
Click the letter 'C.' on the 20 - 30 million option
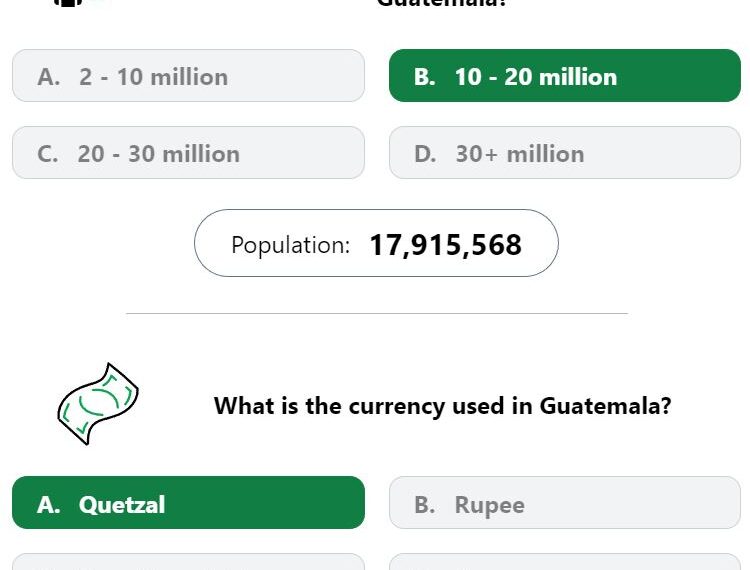(x=48, y=154)
